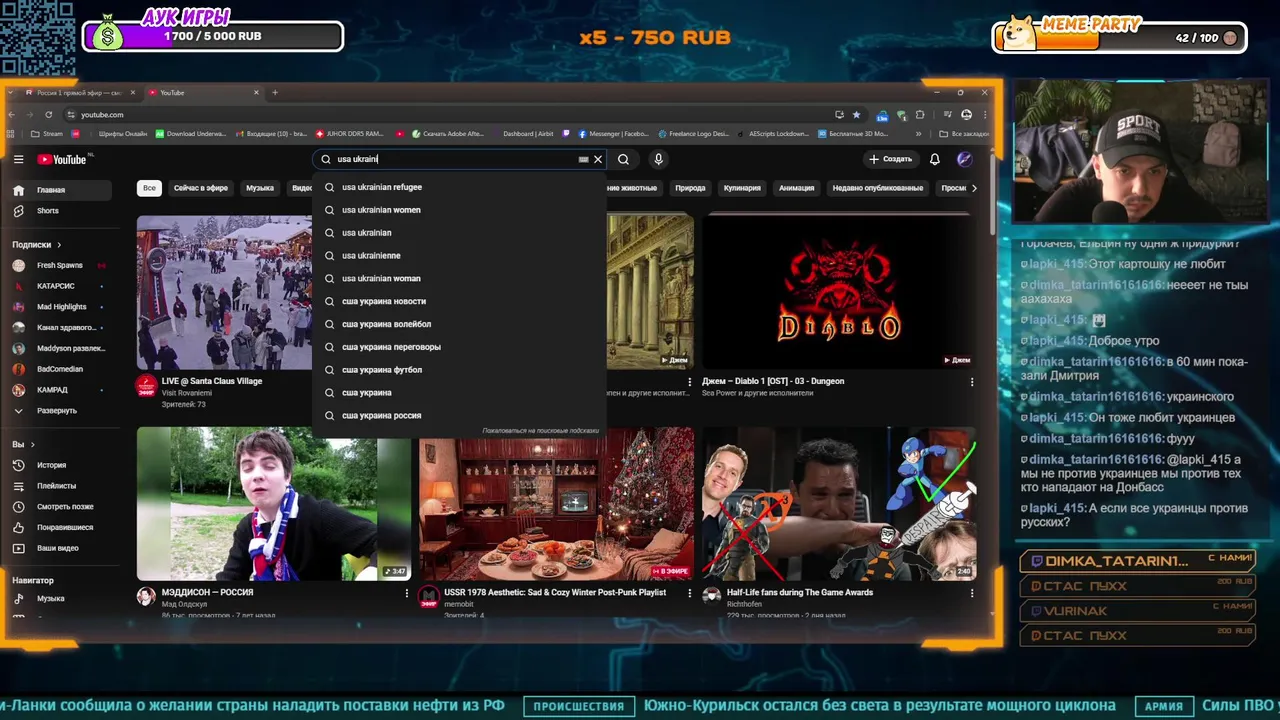Open Музыка under Навигатор
This screenshot has width=1280, height=720.
coord(62,599)
